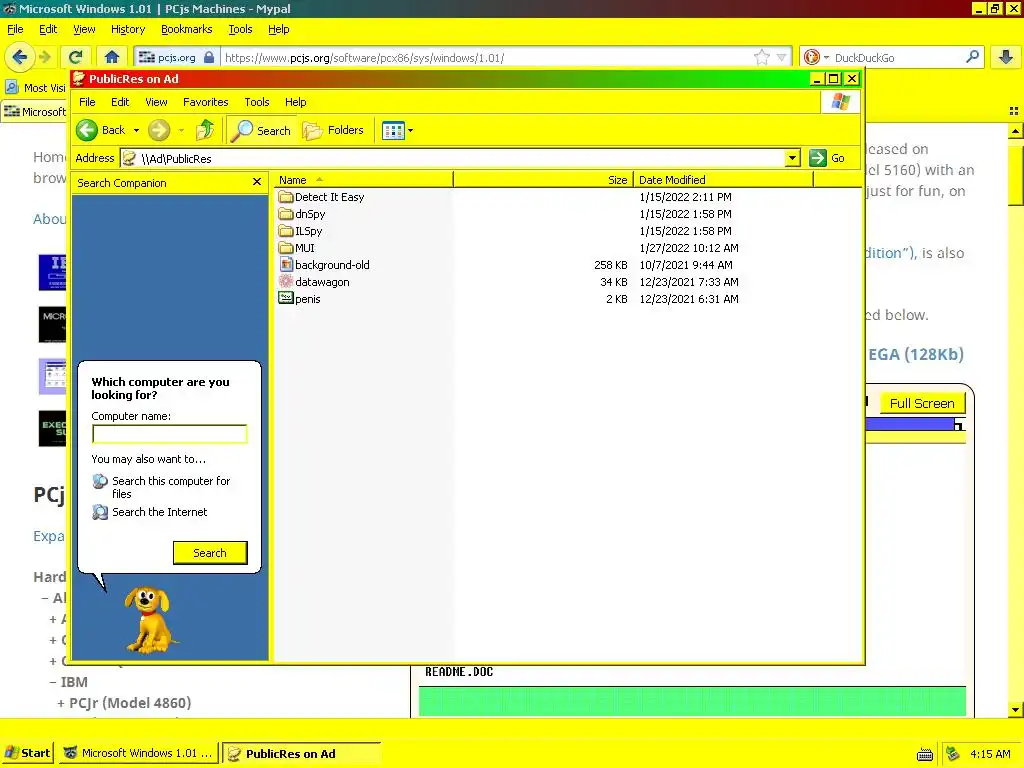Click the Views icon in Explorer toolbar
1024x768 pixels.
(x=393, y=131)
